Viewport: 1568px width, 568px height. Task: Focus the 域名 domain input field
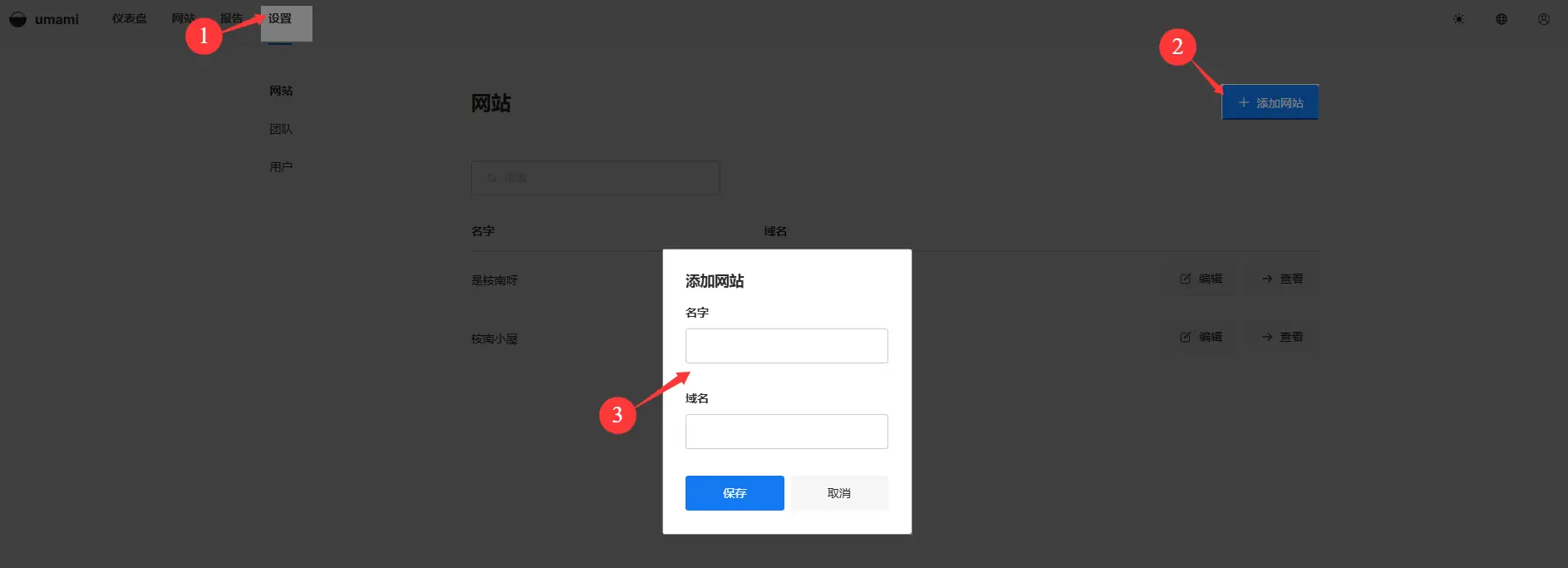pyautogui.click(x=786, y=432)
